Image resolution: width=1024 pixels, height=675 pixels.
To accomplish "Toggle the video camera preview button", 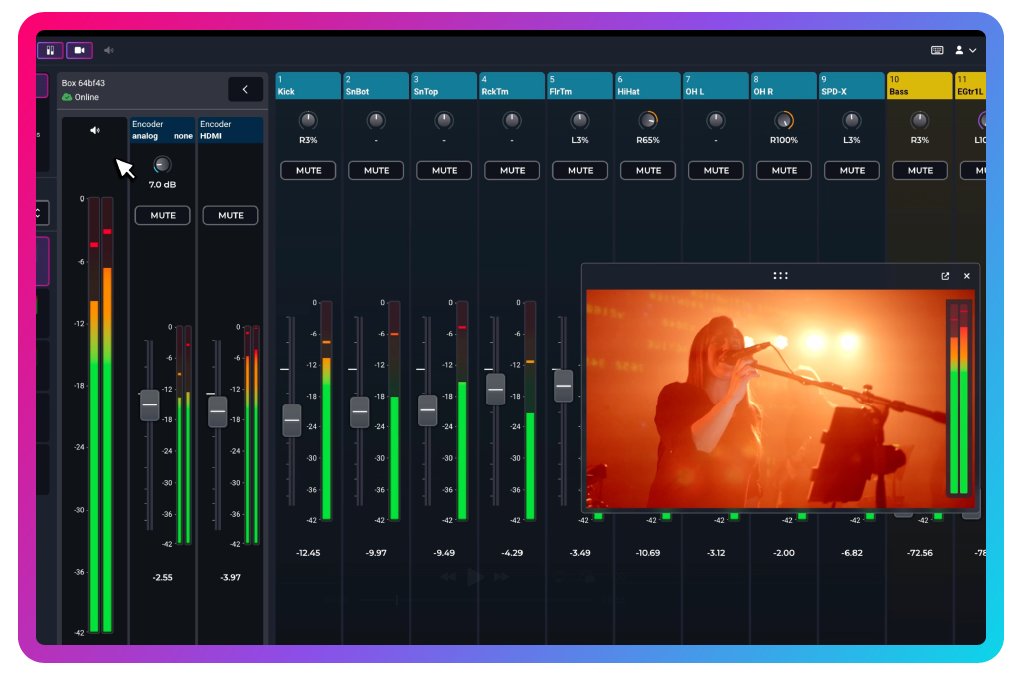I will click(x=79, y=50).
